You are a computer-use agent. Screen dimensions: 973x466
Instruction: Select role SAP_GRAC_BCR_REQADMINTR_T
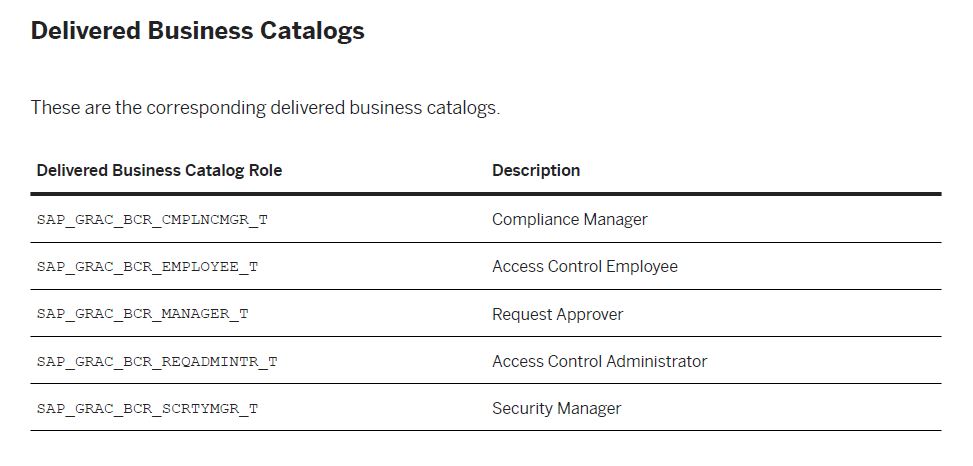pyautogui.click(x=157, y=362)
